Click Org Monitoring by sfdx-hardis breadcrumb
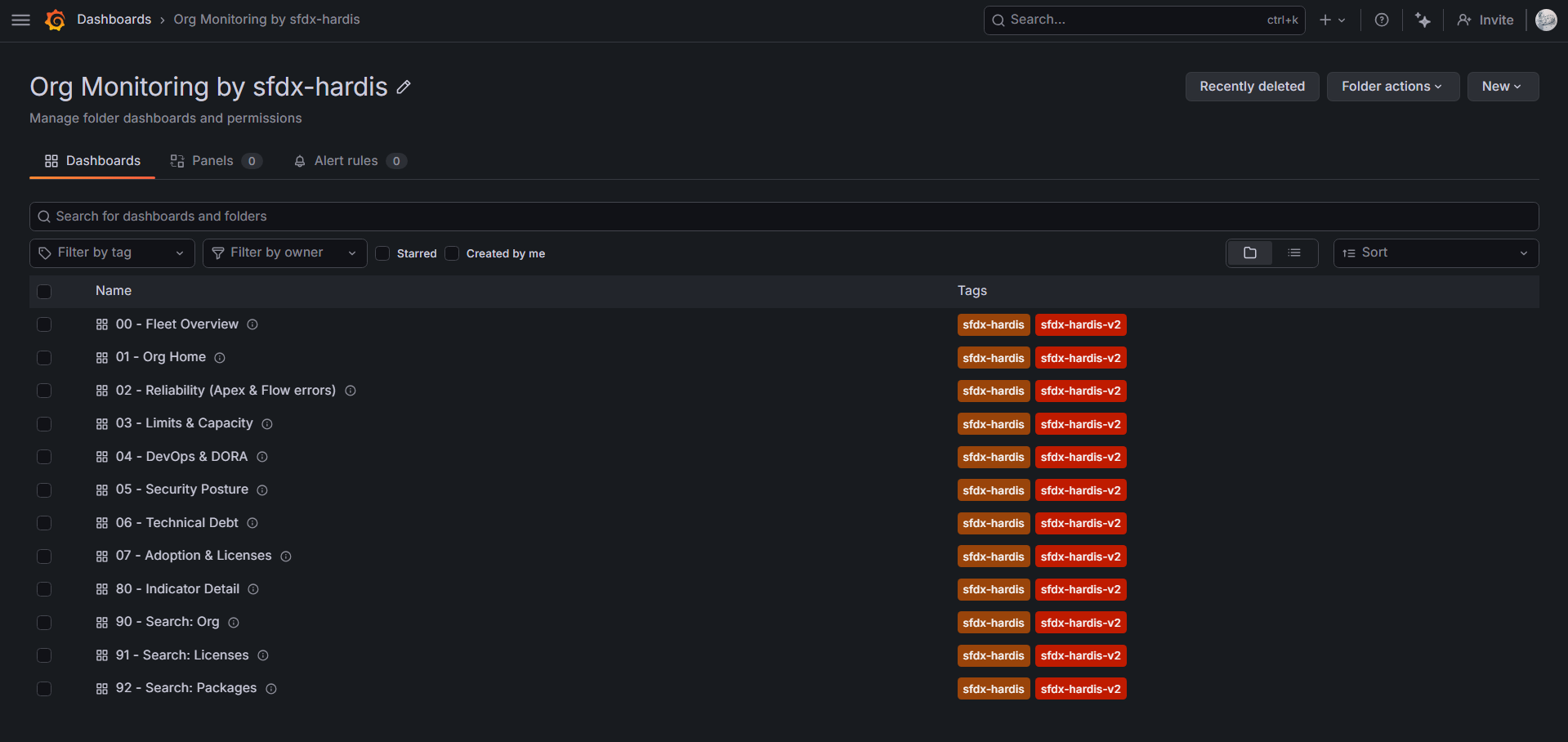The width and height of the screenshot is (1568, 742). [x=266, y=20]
